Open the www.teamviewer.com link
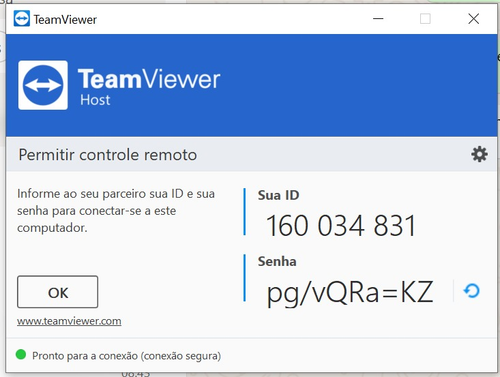Screen dimensions: 500x377 pos(69,321)
